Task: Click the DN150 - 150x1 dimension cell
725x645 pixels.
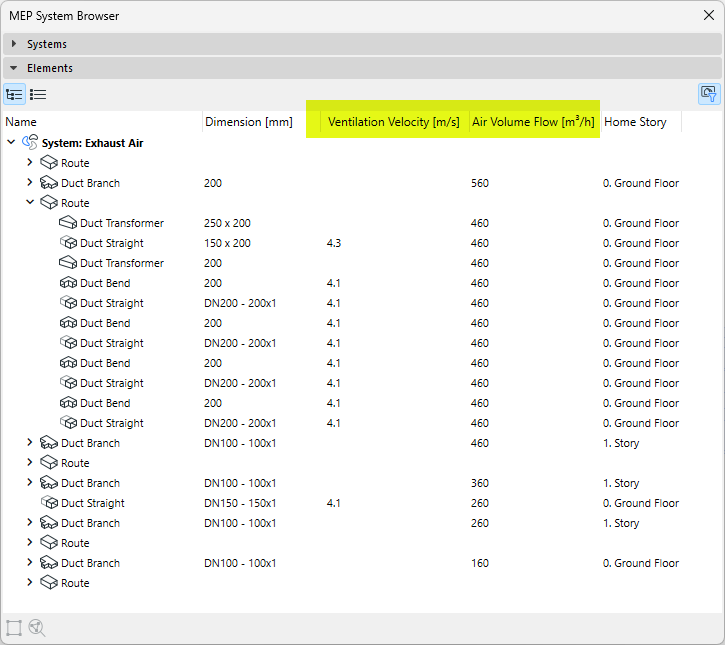Action: (240, 503)
